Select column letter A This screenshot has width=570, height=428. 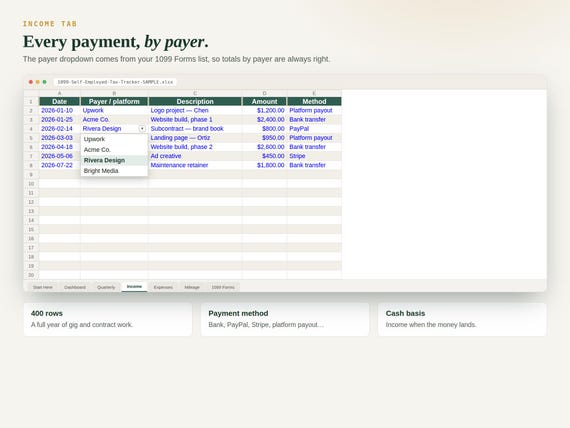[59, 93]
